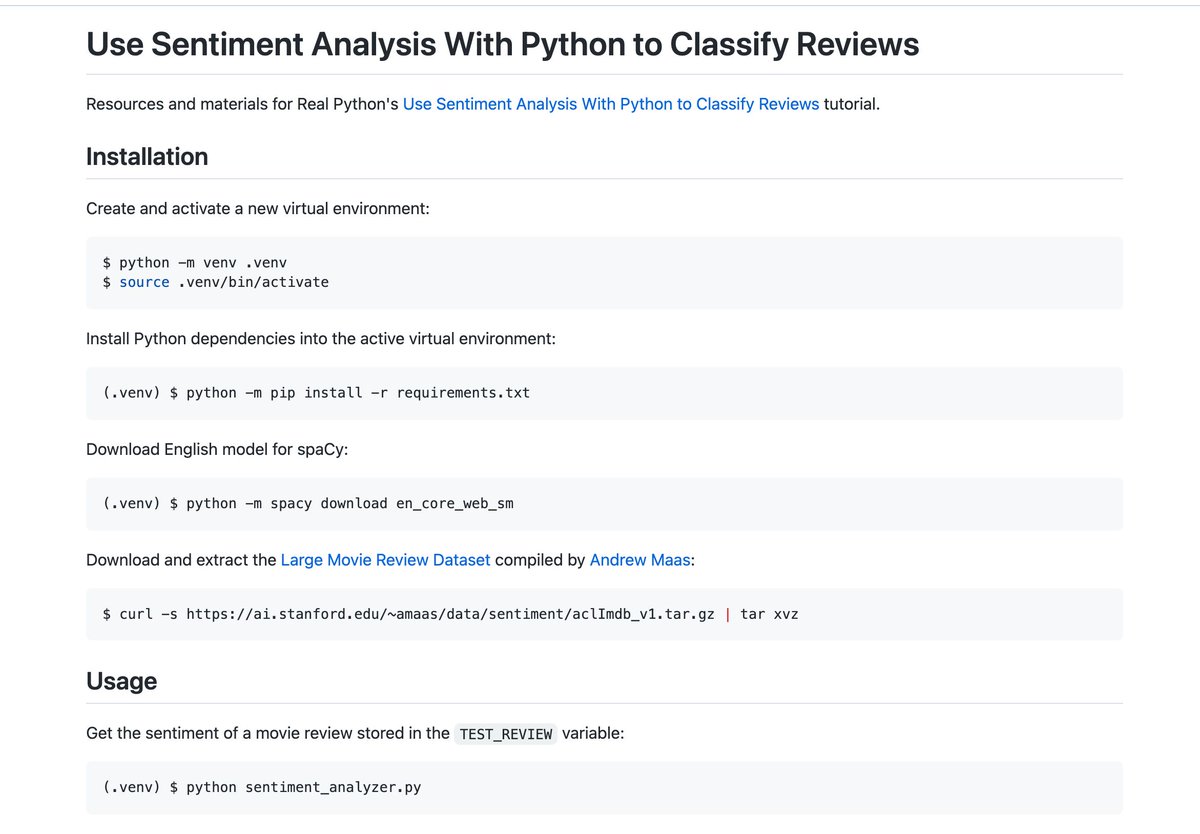Click the Usage section heading
Viewport: 1200px width, 834px height.
pos(121,681)
